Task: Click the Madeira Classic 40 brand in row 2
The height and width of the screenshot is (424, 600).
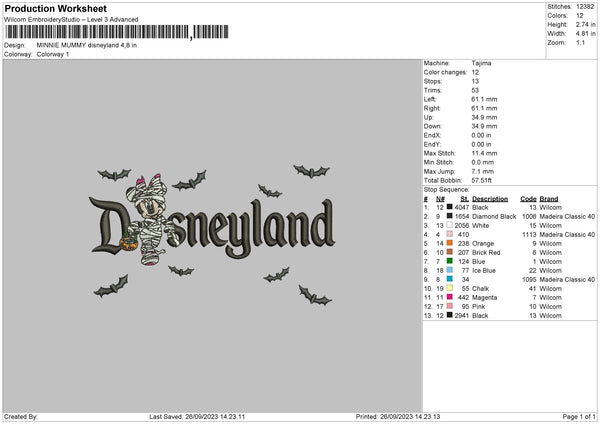Action: pyautogui.click(x=567, y=217)
